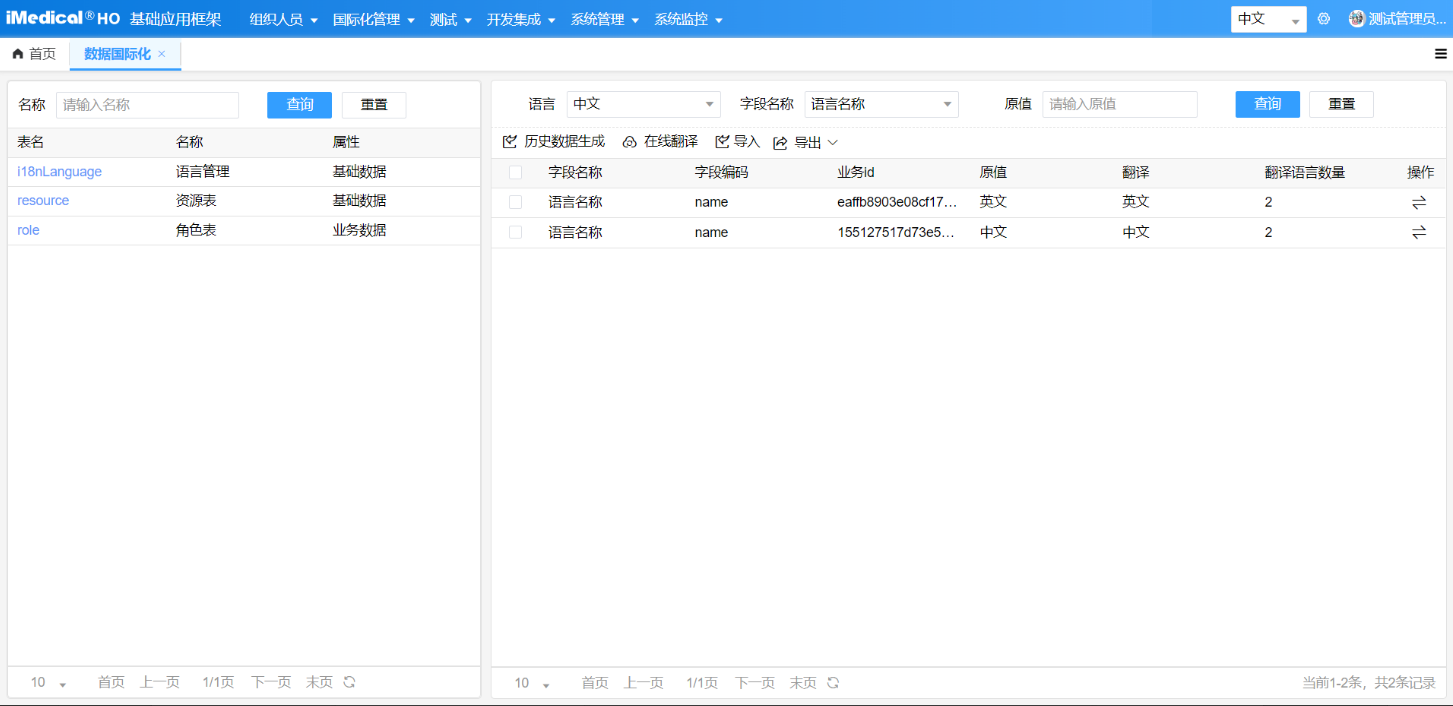Open the hamburger menu at tab bar right
1453x706 pixels.
click(1441, 54)
